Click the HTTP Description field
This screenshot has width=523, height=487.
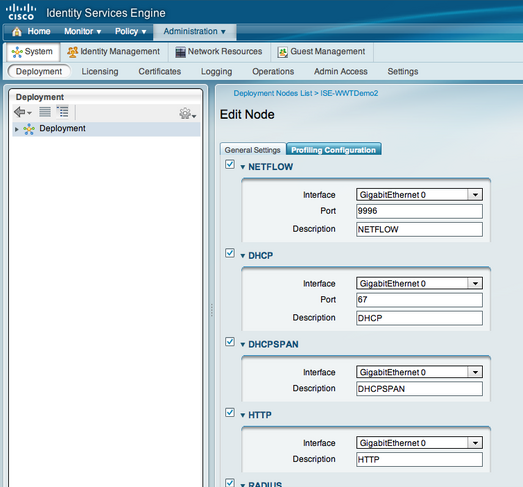coord(419,459)
